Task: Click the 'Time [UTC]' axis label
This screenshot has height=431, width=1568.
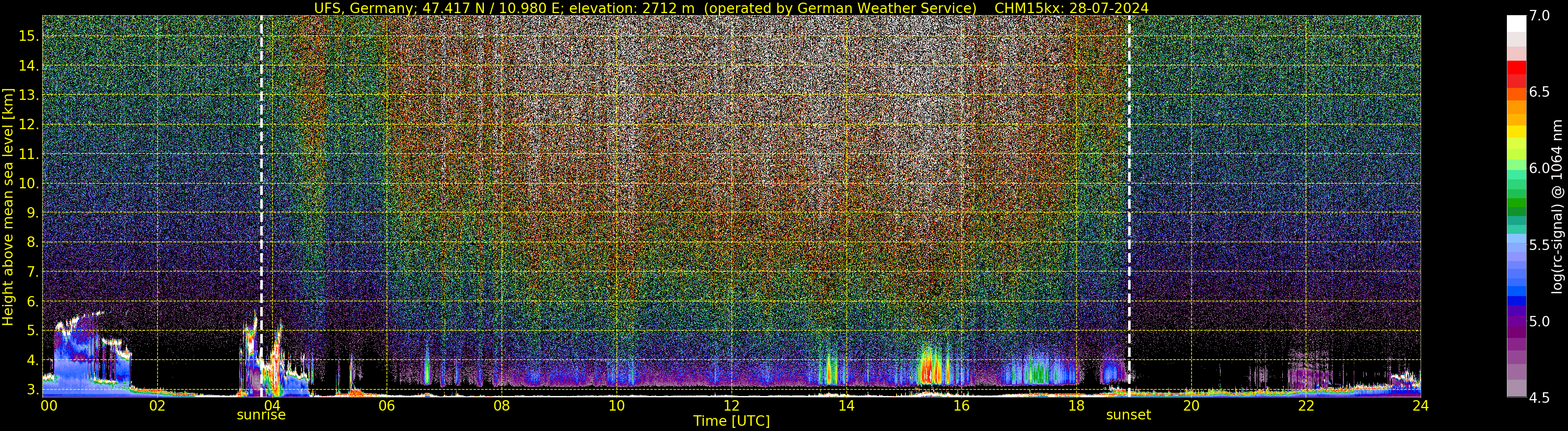Action: 731,421
